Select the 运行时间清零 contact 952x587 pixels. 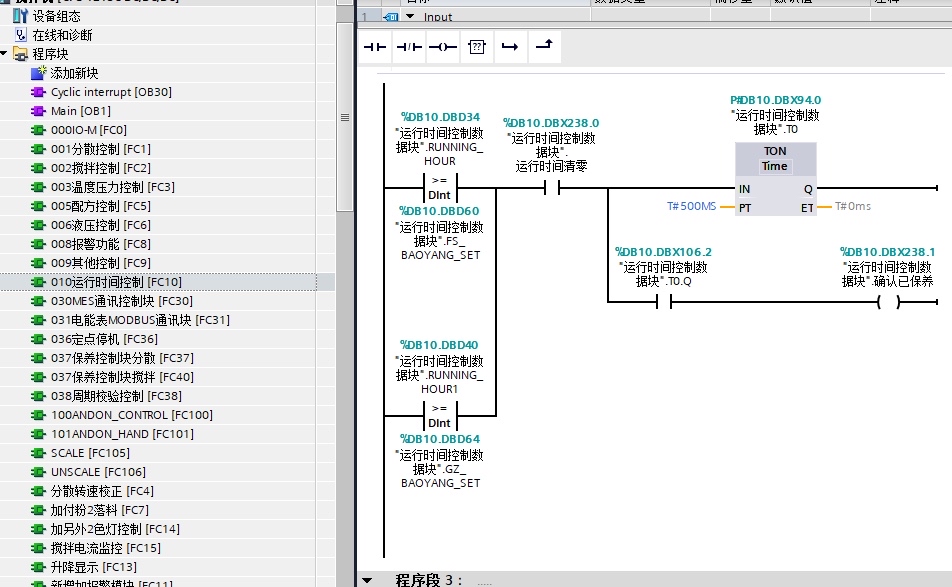[x=552, y=189]
